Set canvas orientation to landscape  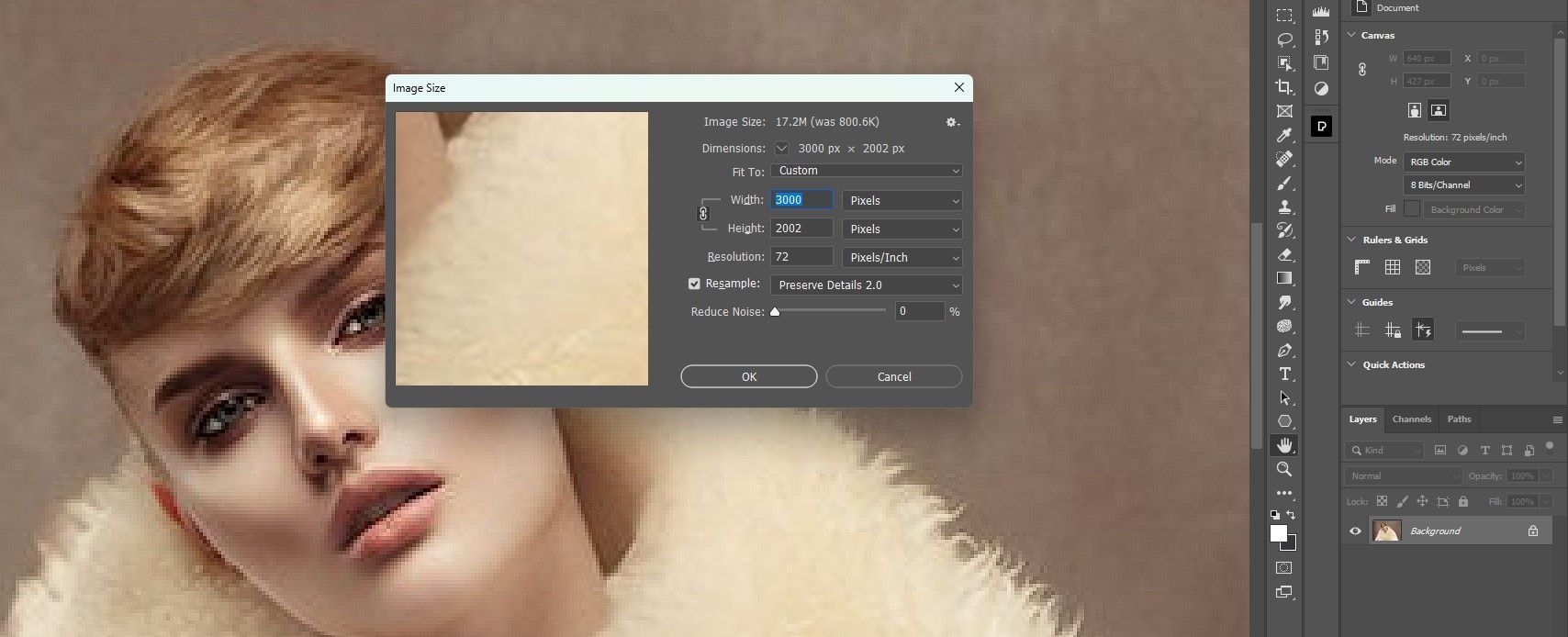(1439, 110)
